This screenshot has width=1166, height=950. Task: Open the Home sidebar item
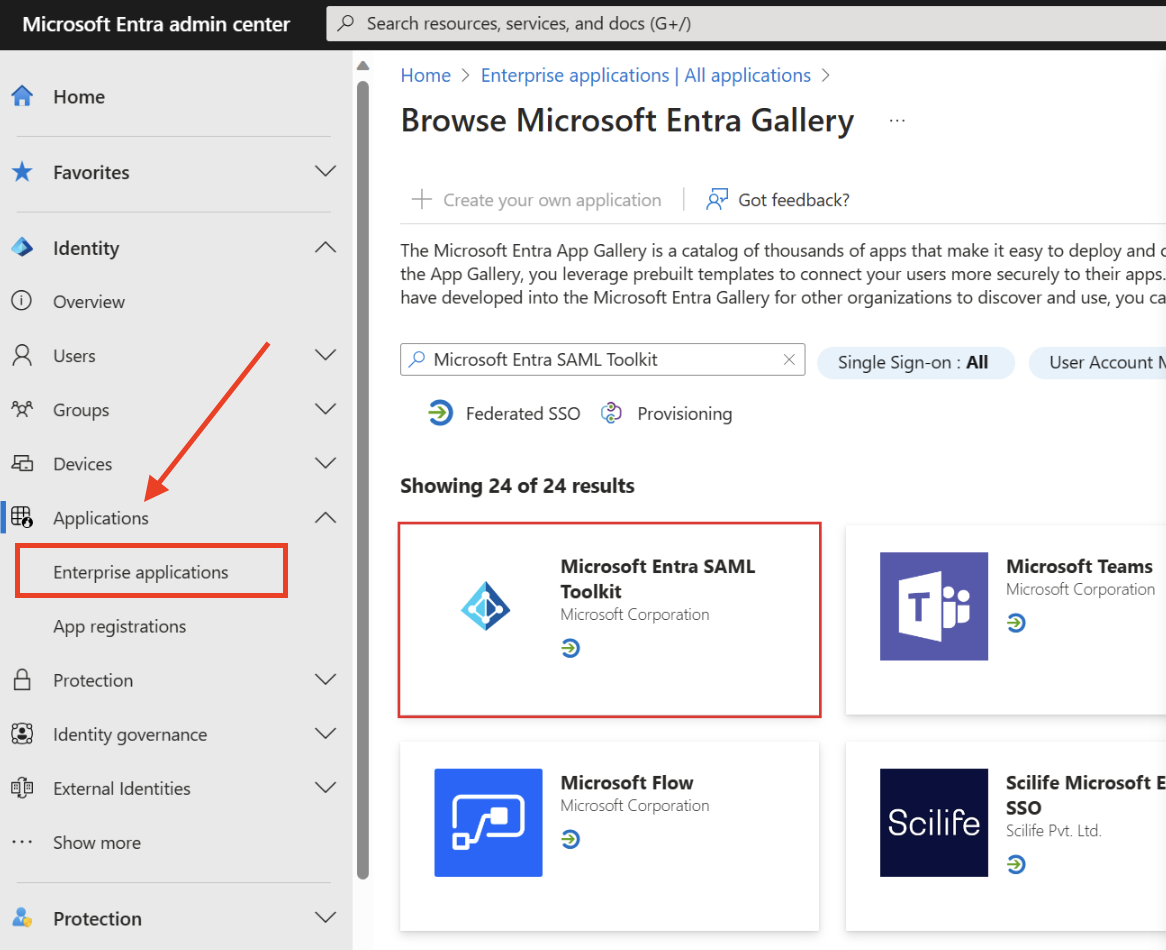[79, 97]
